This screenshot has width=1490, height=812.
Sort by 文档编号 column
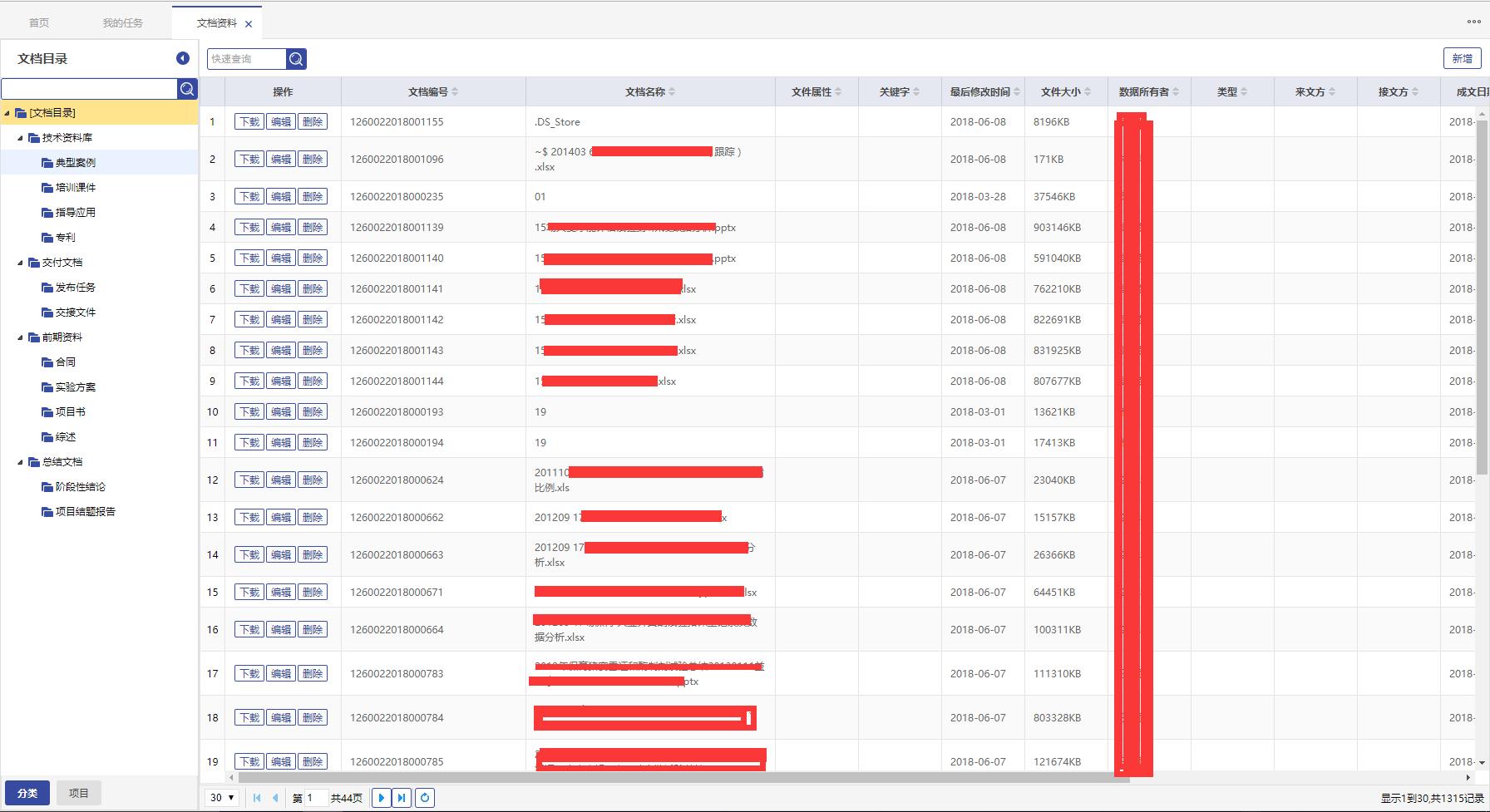(432, 92)
